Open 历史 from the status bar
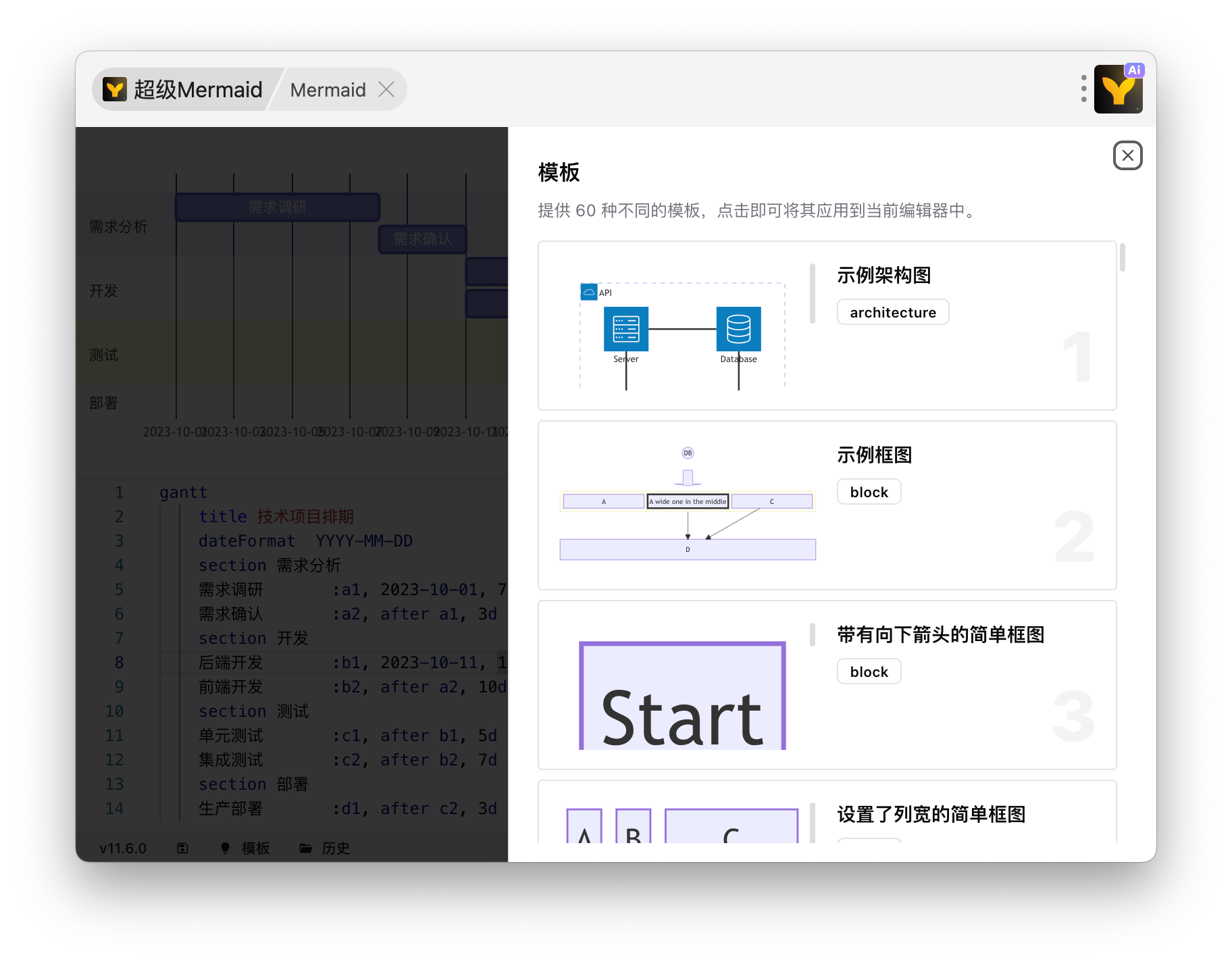Screen dimensions: 1232x962 336,848
